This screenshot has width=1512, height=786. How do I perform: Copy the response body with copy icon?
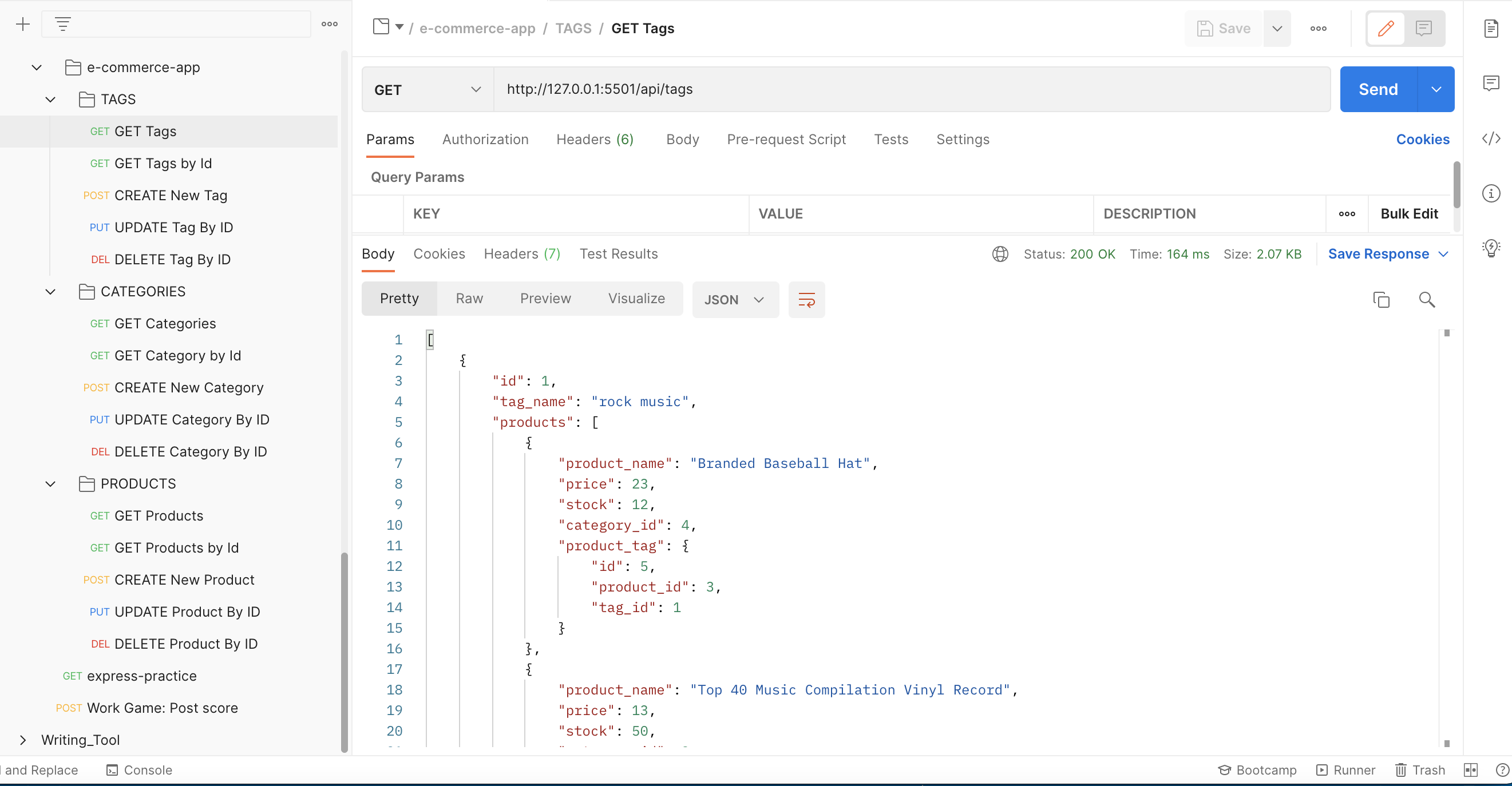tap(1382, 300)
